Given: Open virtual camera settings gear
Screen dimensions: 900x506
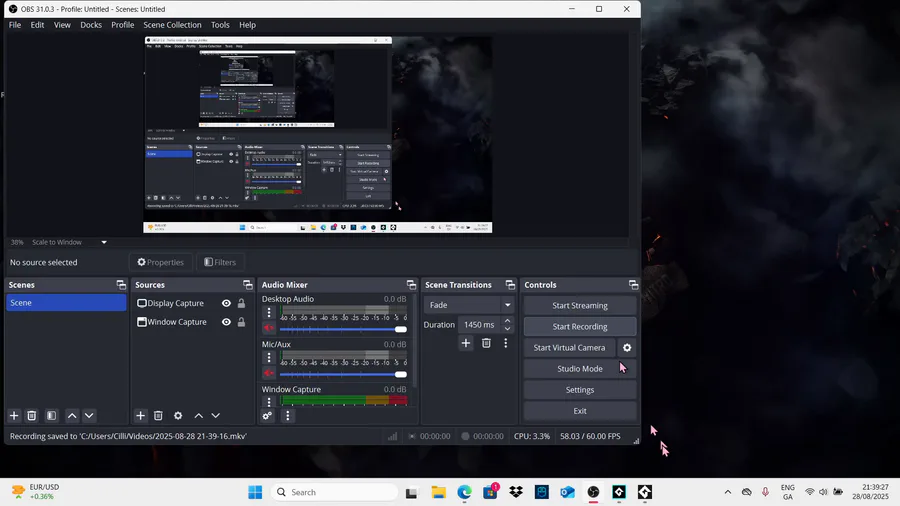Looking at the screenshot, I should click(x=627, y=348).
